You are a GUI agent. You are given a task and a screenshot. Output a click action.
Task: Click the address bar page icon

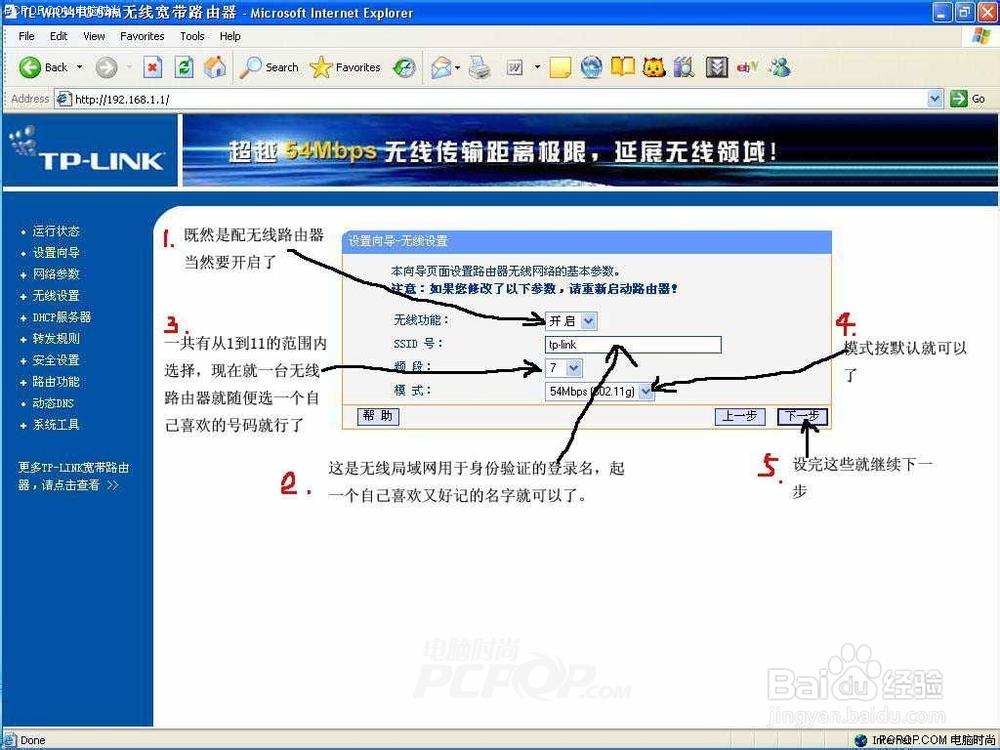point(63,99)
